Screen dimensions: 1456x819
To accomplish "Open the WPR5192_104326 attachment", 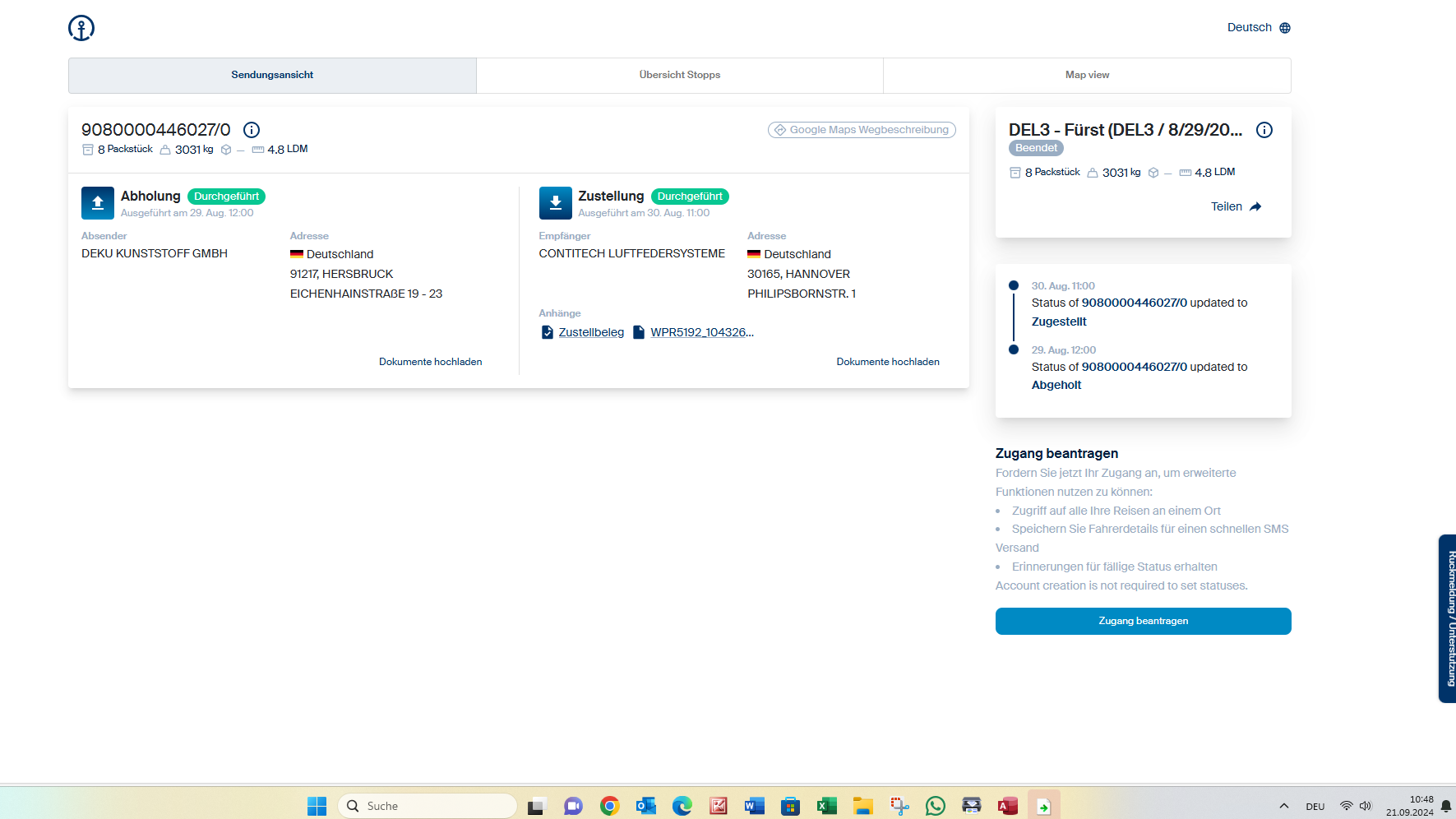I will 702,332.
